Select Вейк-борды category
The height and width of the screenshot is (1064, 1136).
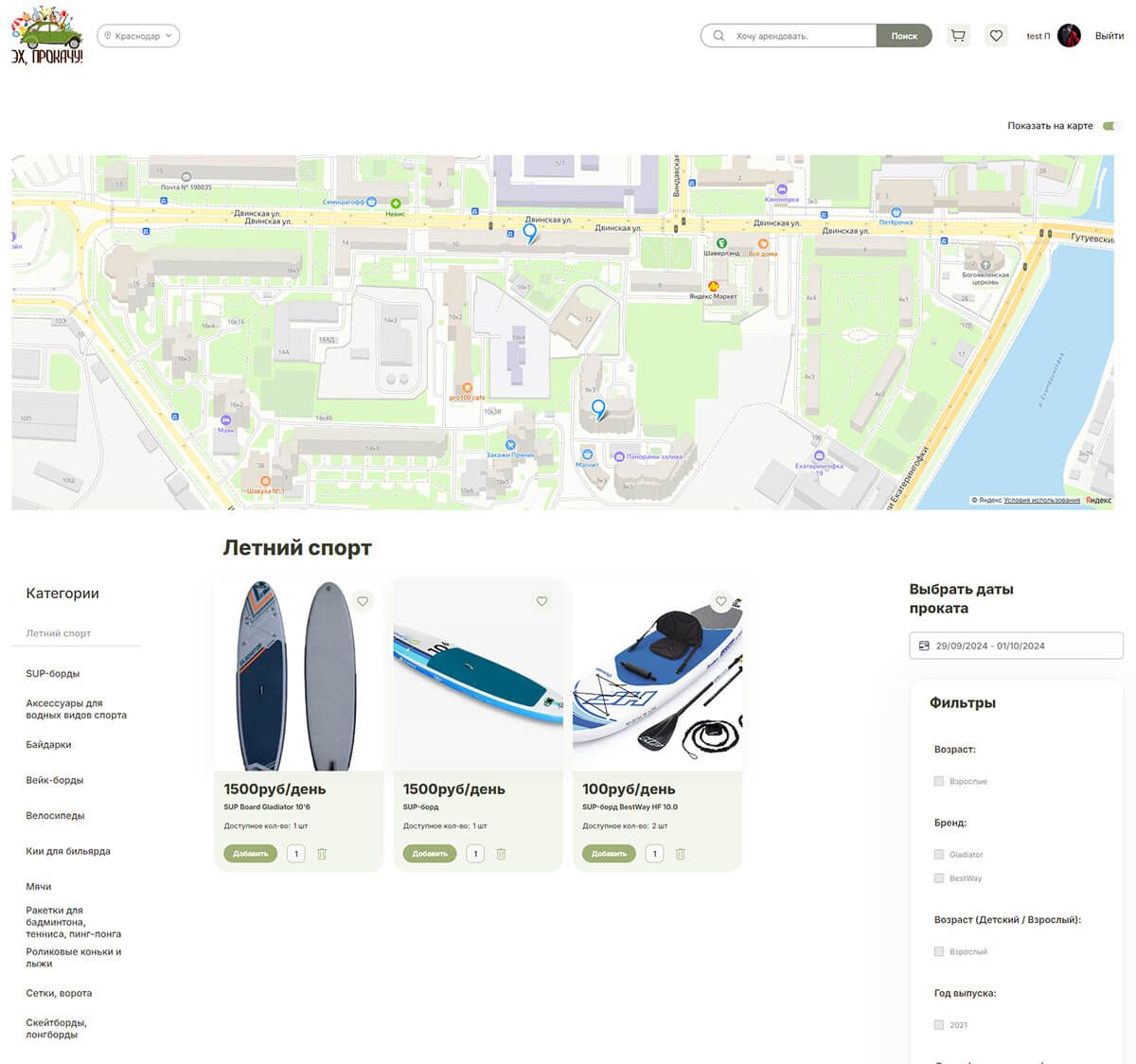click(x=55, y=780)
